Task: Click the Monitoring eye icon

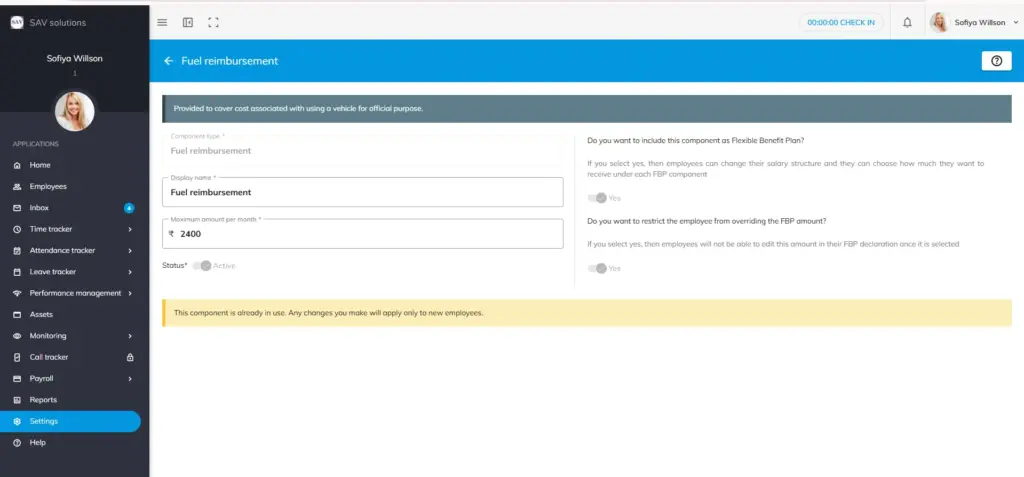Action: (17, 336)
